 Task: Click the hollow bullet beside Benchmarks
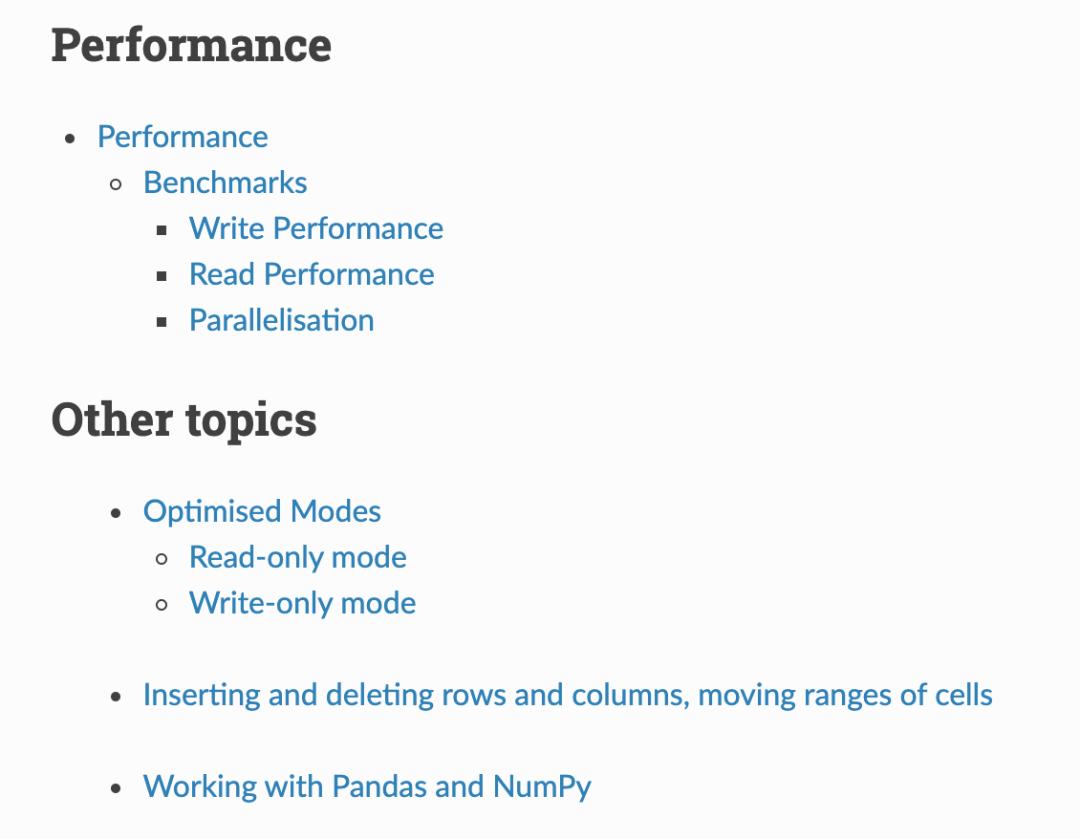pyautogui.click(x=116, y=184)
